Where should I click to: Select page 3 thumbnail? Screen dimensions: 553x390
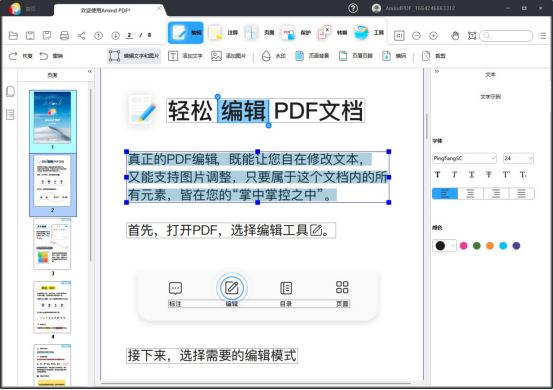(52, 244)
